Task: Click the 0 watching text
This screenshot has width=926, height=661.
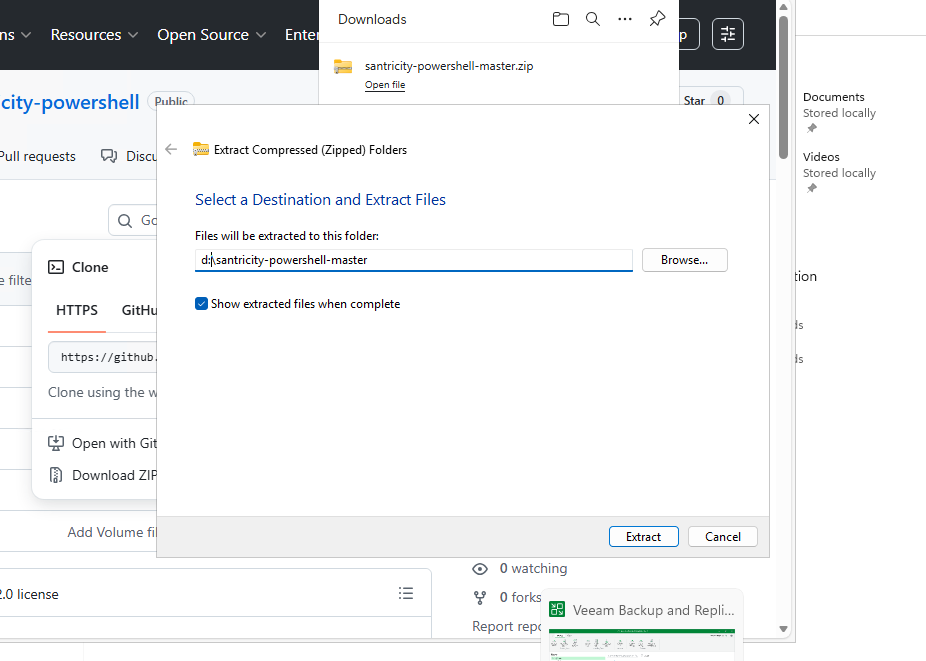Action: pos(533,568)
